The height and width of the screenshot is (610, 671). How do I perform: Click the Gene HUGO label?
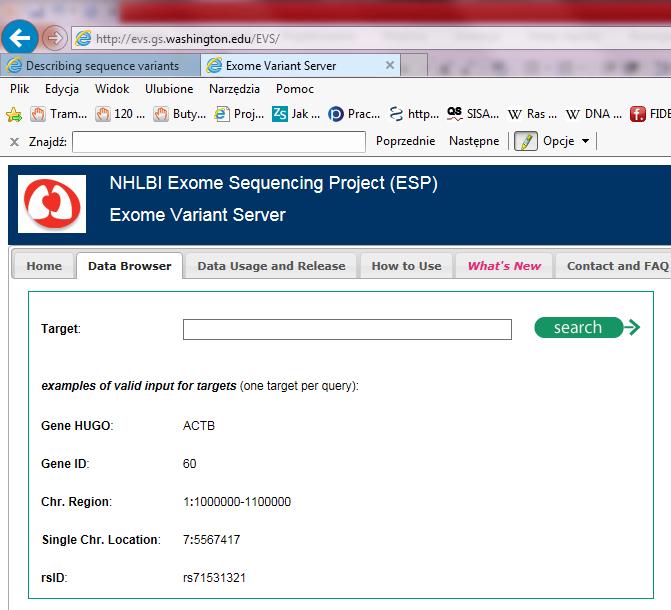click(77, 426)
